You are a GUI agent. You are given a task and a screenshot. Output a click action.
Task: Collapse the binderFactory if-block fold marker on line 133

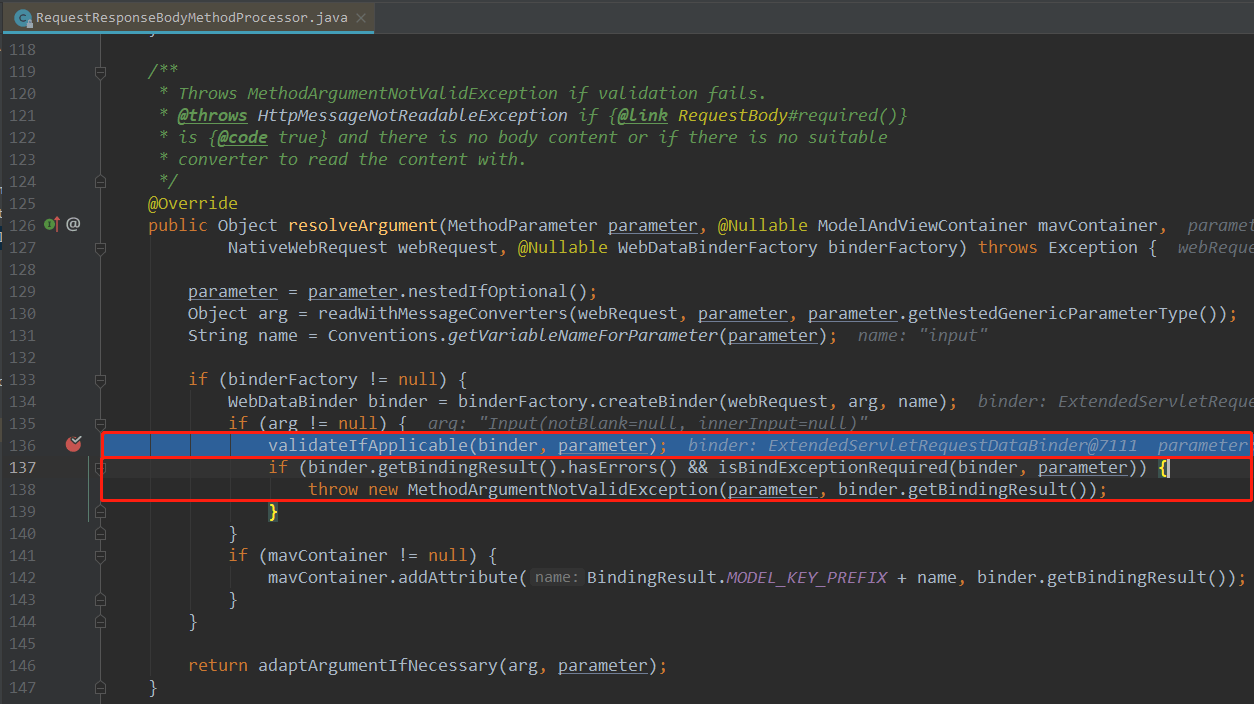click(99, 379)
